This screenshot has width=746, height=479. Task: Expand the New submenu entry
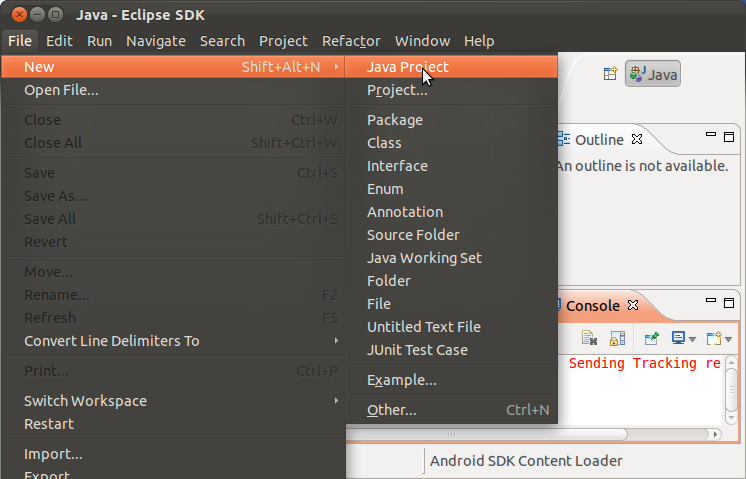(x=173, y=67)
